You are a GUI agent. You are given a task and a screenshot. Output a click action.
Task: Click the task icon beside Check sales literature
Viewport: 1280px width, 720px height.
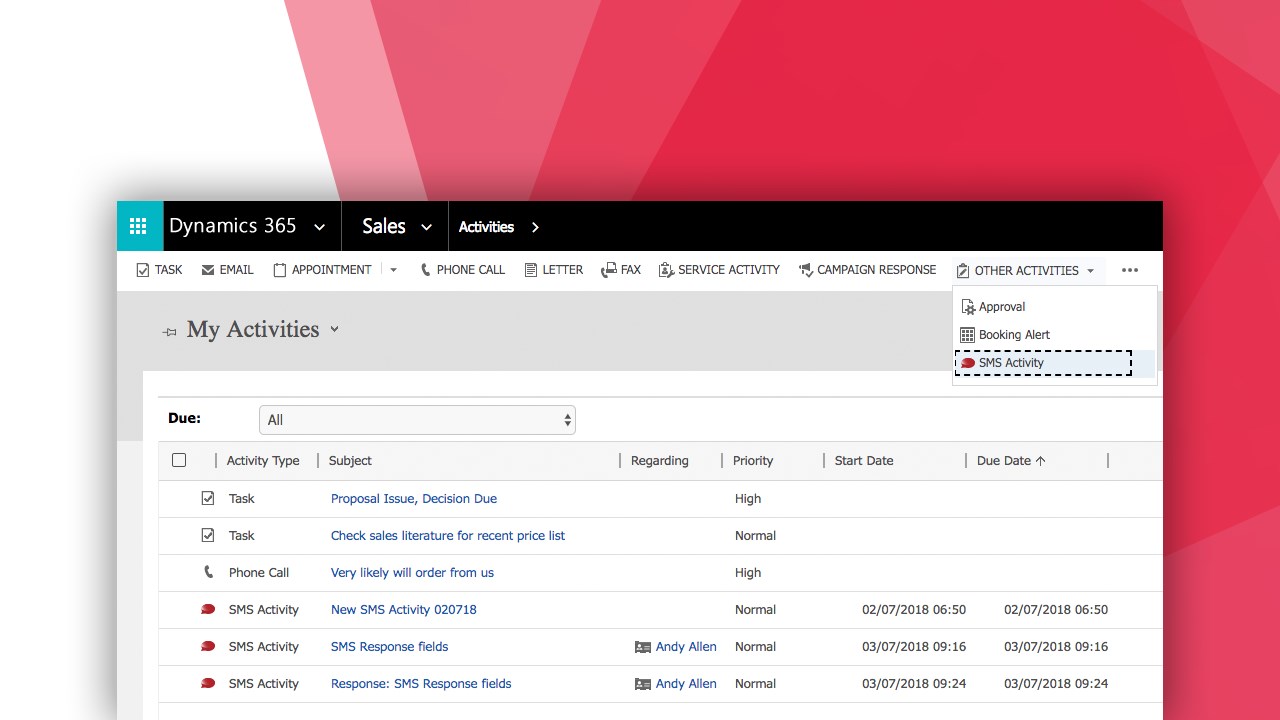click(x=208, y=535)
